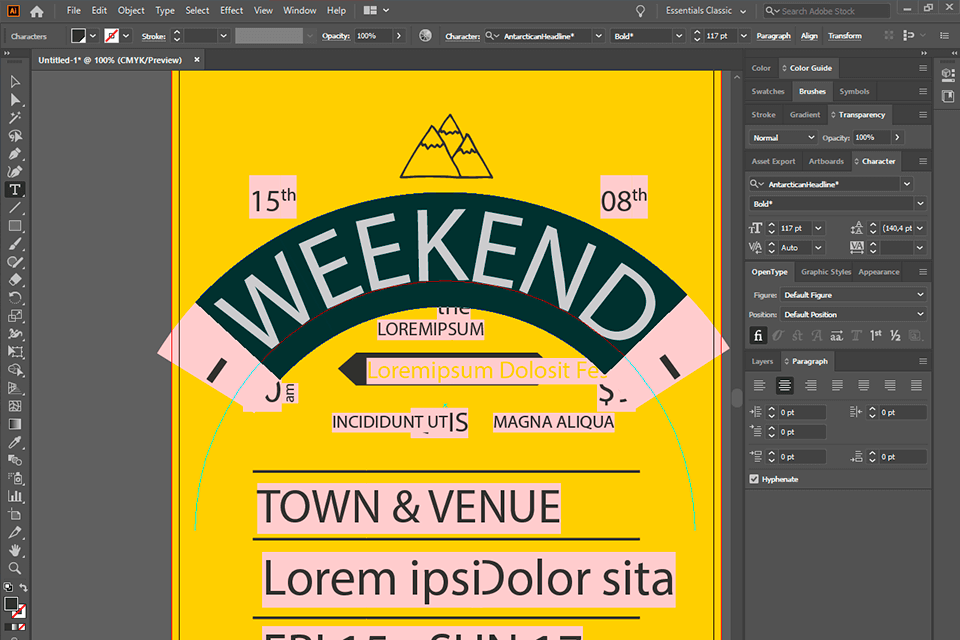Select the Lasso tool
This screenshot has height=640, width=960.
point(15,136)
